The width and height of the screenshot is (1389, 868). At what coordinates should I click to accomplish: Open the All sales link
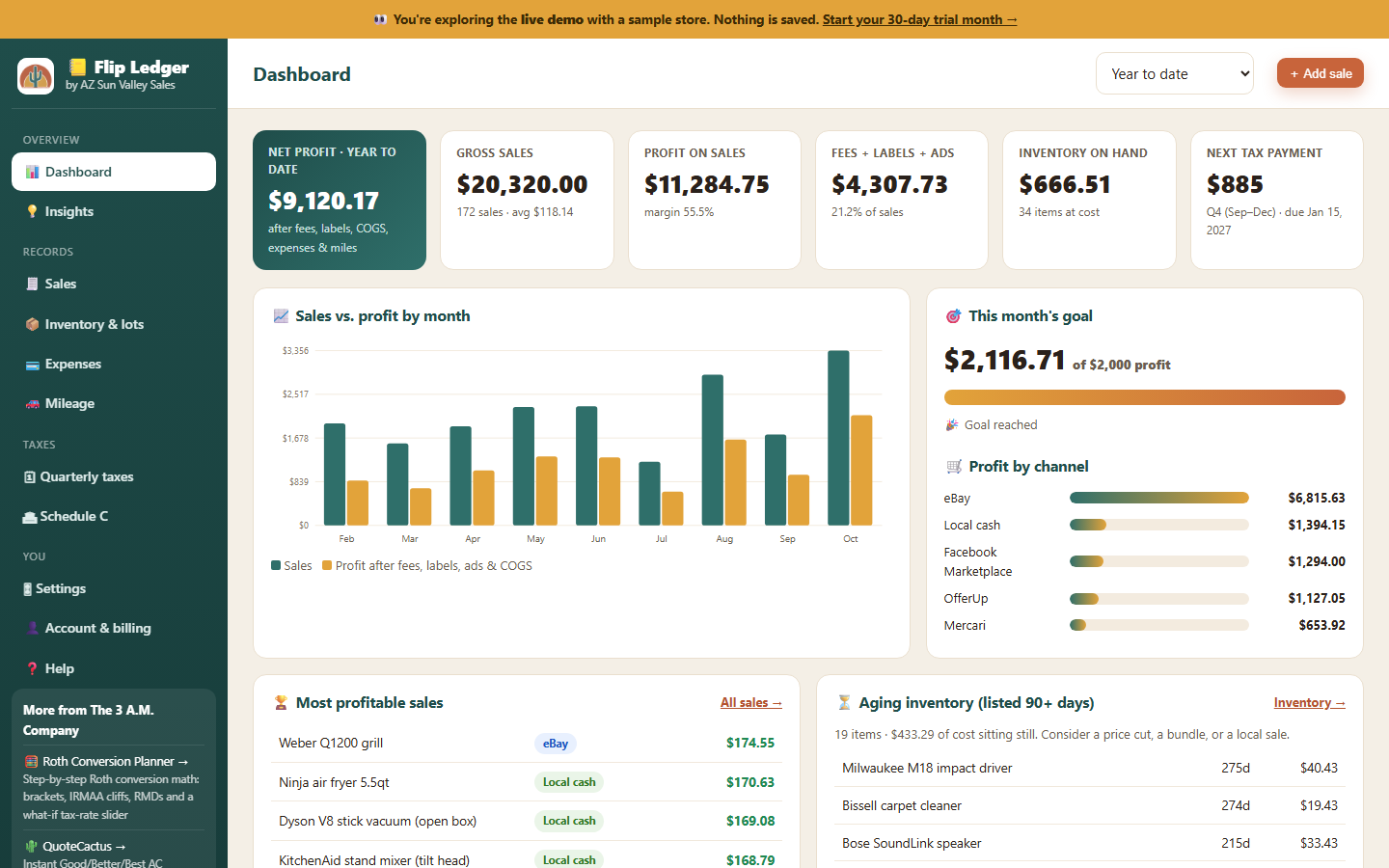point(751,703)
